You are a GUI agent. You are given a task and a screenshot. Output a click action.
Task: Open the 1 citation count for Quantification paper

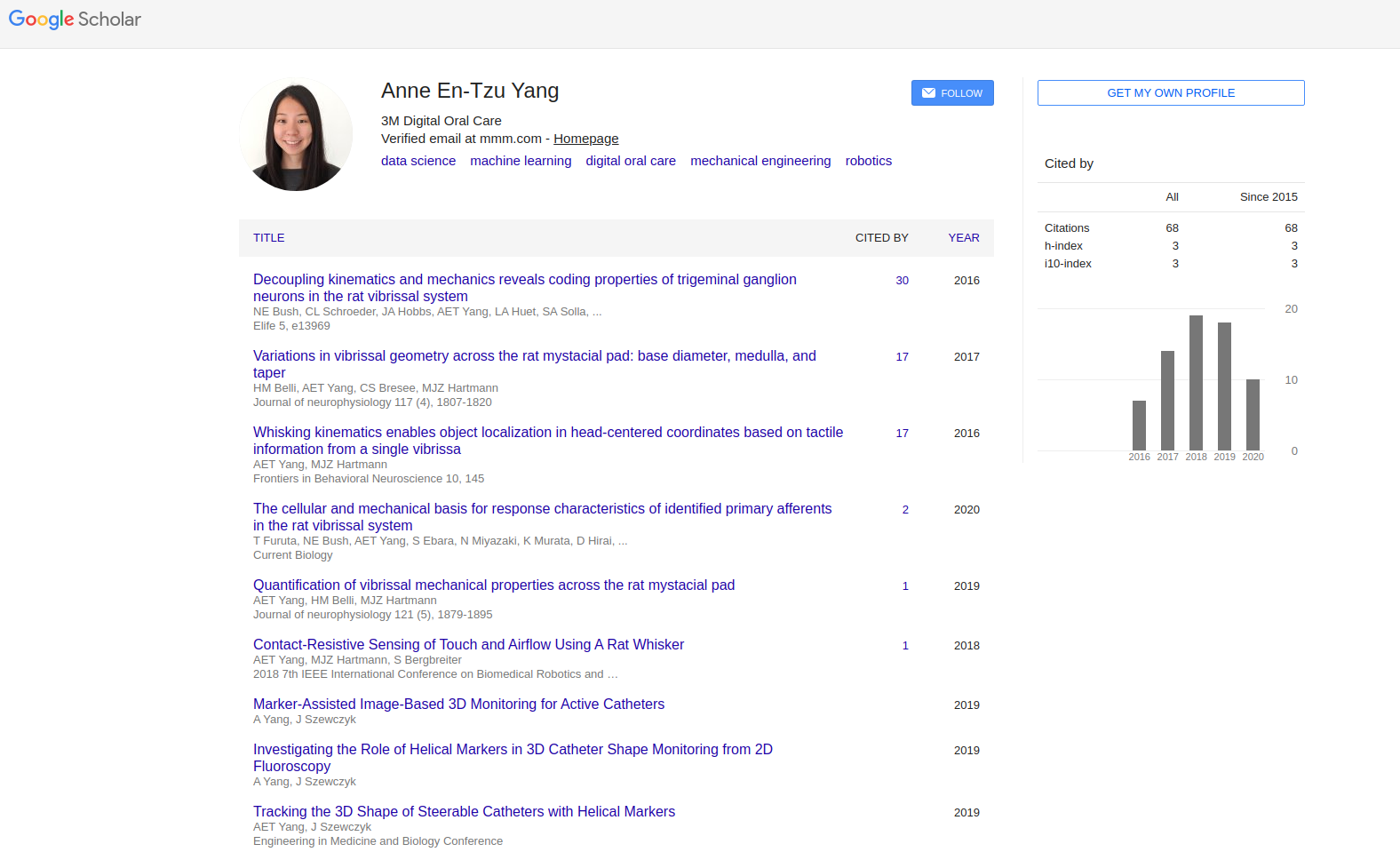point(905,586)
